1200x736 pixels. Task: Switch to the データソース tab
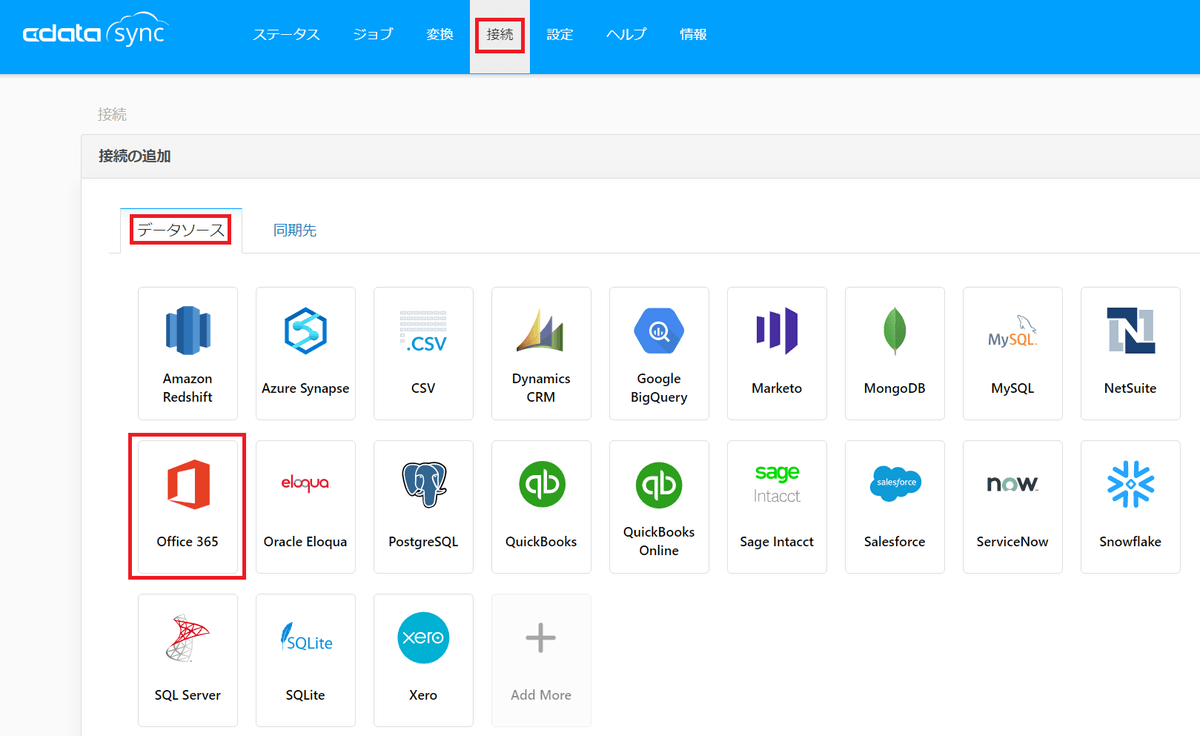click(x=181, y=230)
